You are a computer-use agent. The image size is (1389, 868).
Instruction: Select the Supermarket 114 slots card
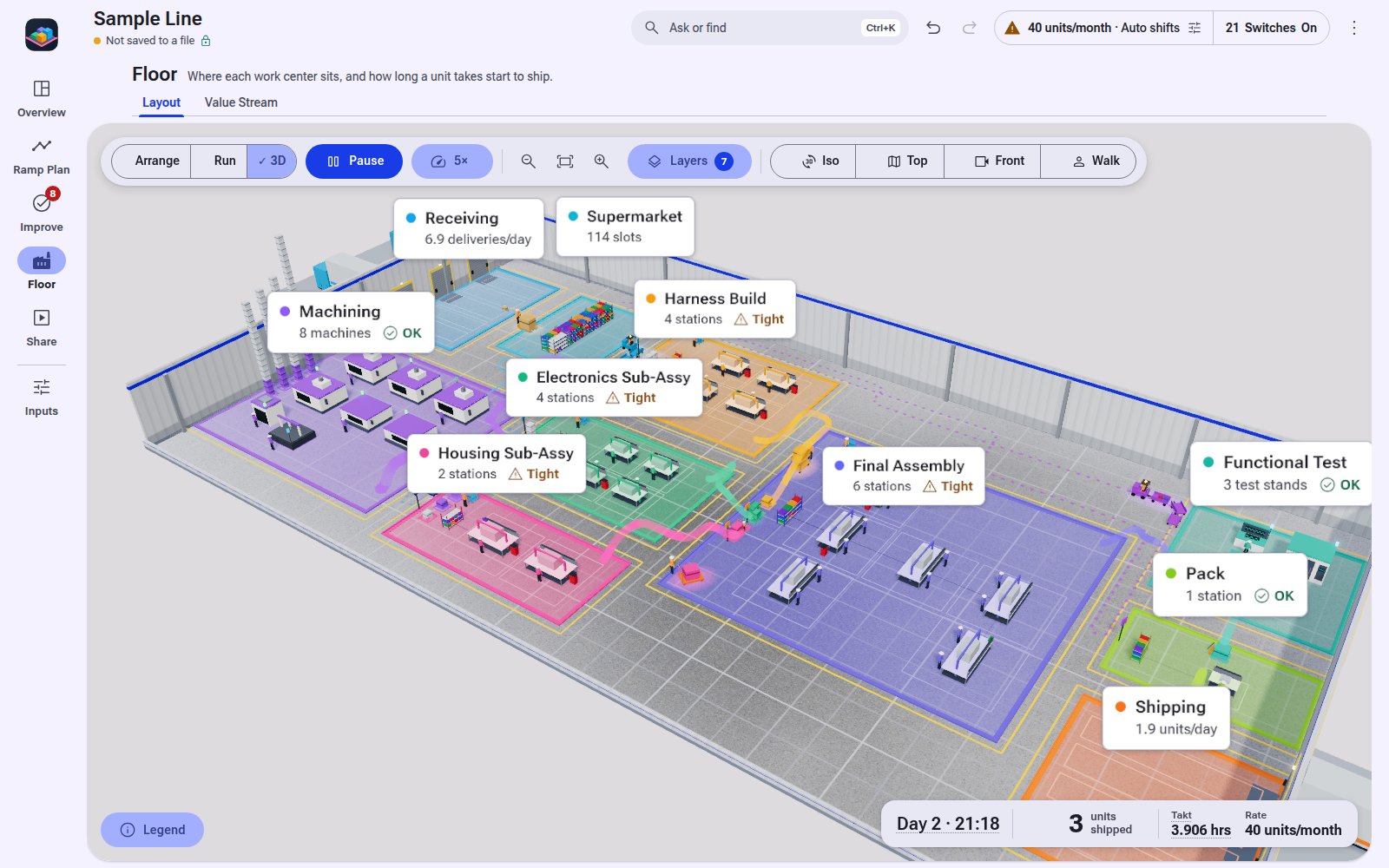coord(625,227)
